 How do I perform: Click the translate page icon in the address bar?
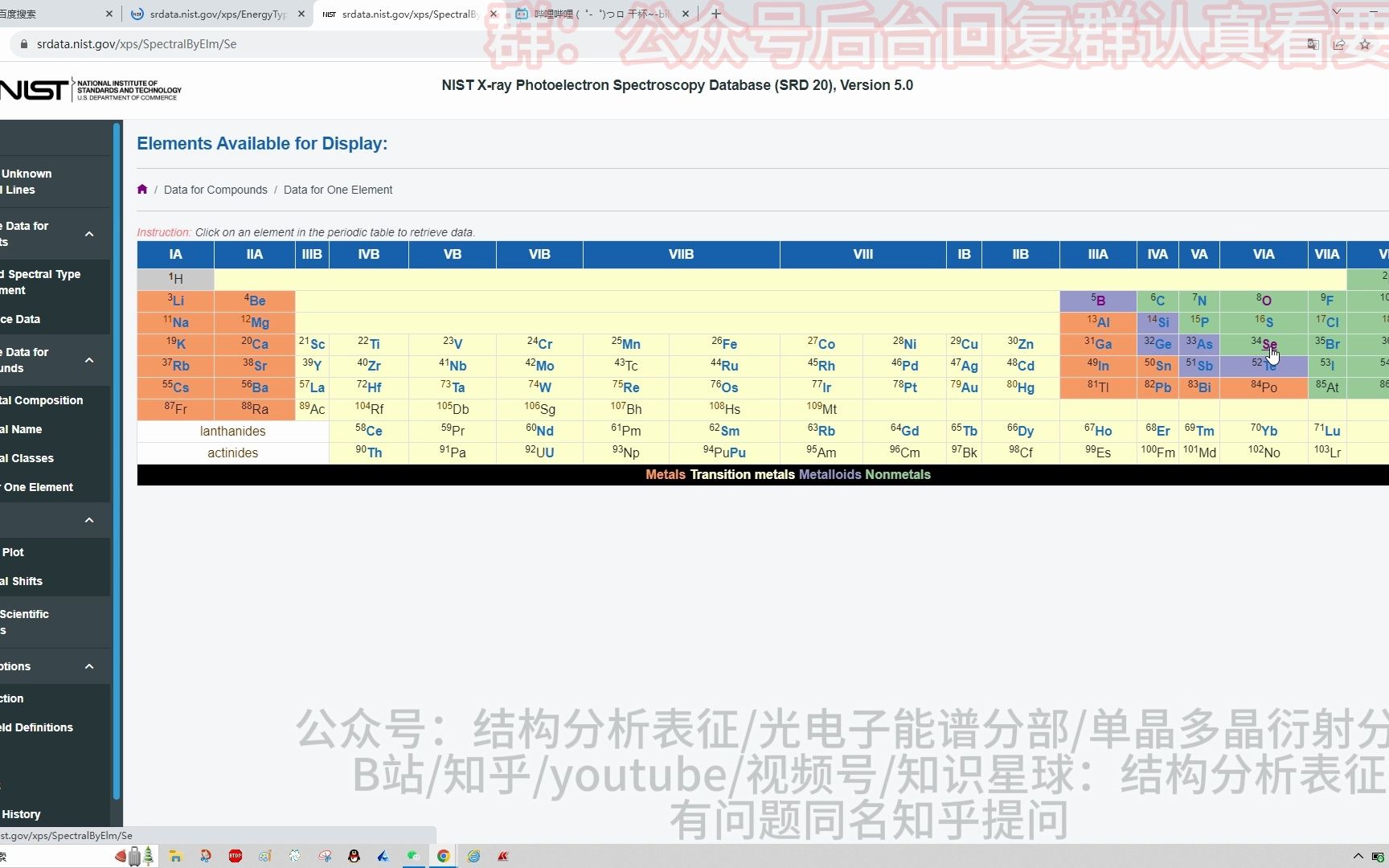(1313, 44)
